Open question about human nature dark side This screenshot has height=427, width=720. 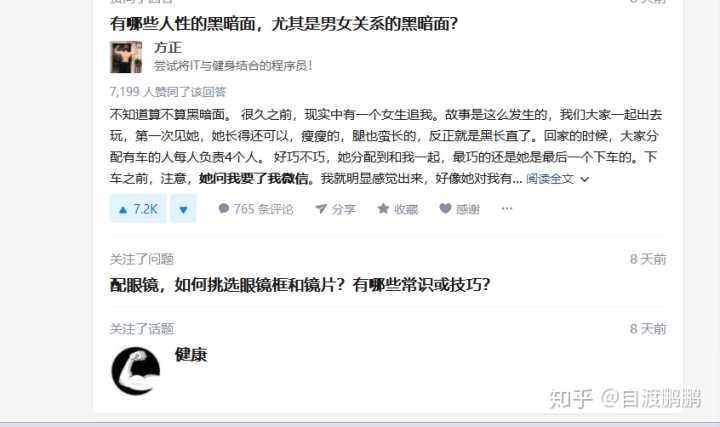click(284, 23)
